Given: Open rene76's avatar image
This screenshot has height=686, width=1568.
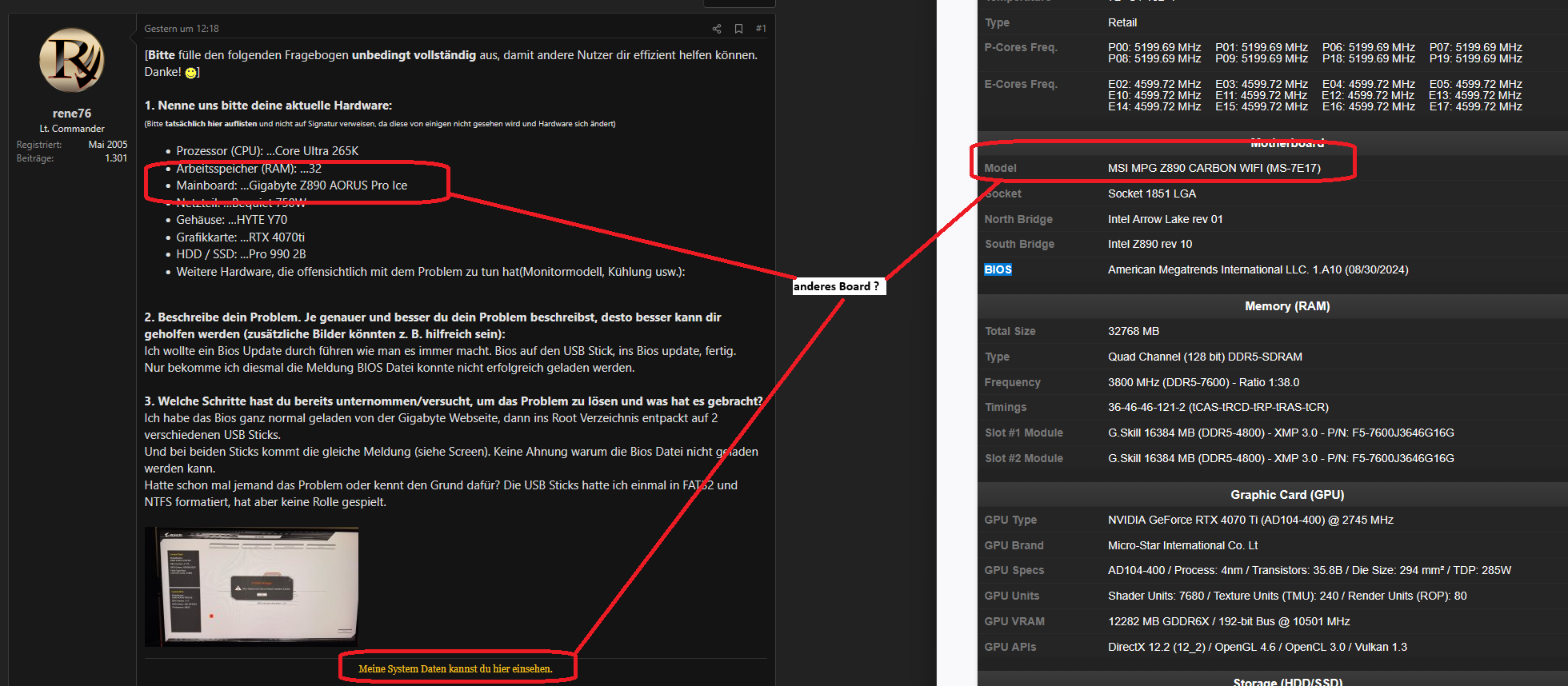Looking at the screenshot, I should pyautogui.click(x=72, y=61).
